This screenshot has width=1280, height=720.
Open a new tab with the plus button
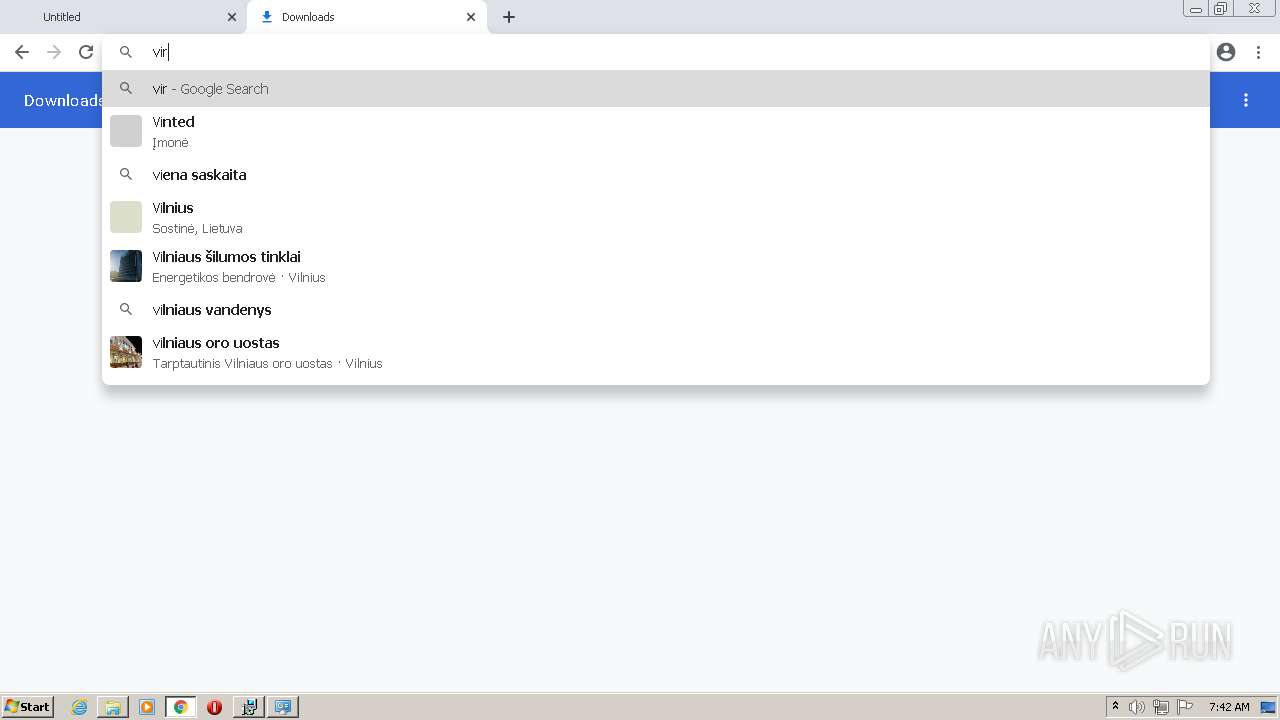pos(508,17)
